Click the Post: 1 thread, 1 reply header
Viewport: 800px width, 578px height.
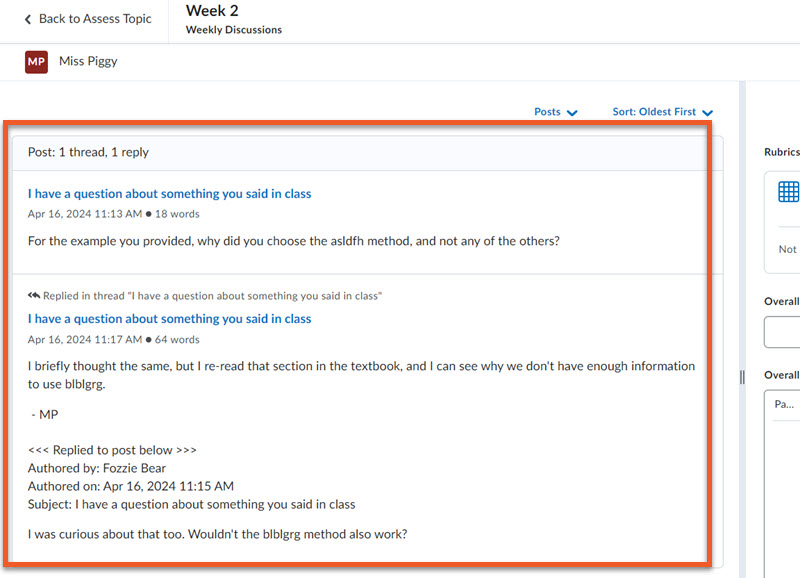[88, 152]
